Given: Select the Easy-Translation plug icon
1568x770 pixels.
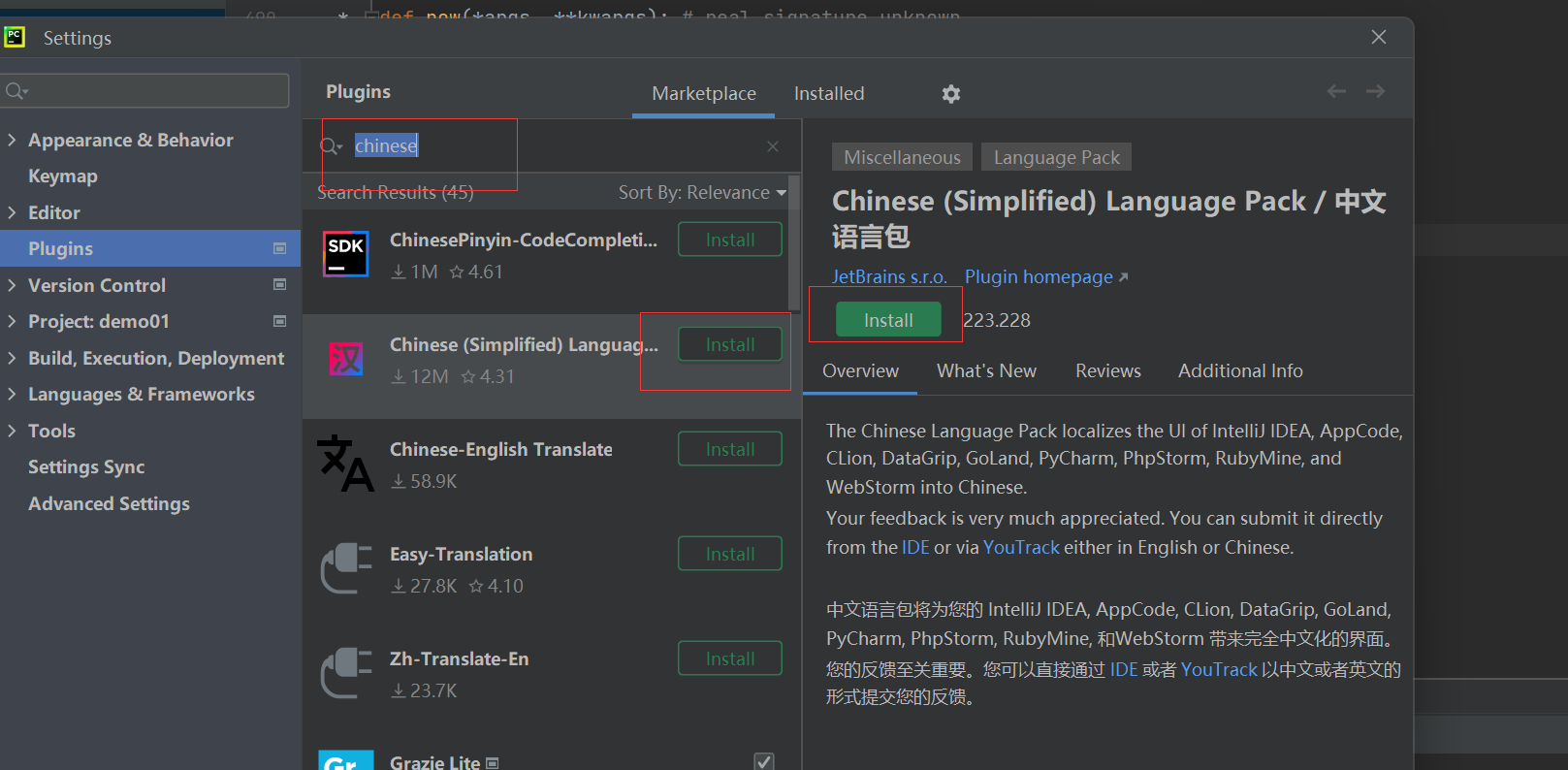Looking at the screenshot, I should (x=346, y=568).
